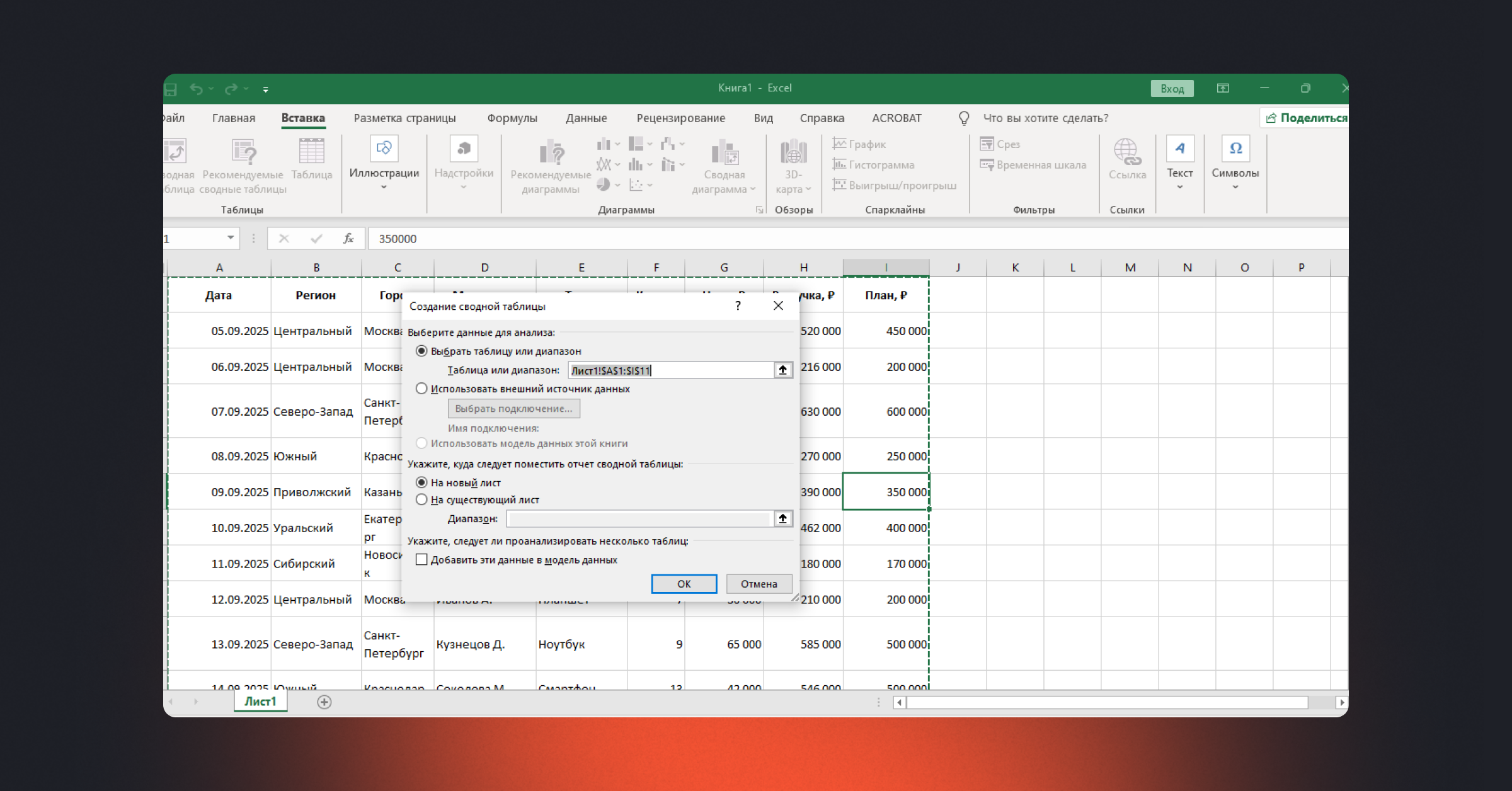Enable 'Добавить эти данные в модель данных' checkbox
This screenshot has height=791, width=1512.
point(421,560)
